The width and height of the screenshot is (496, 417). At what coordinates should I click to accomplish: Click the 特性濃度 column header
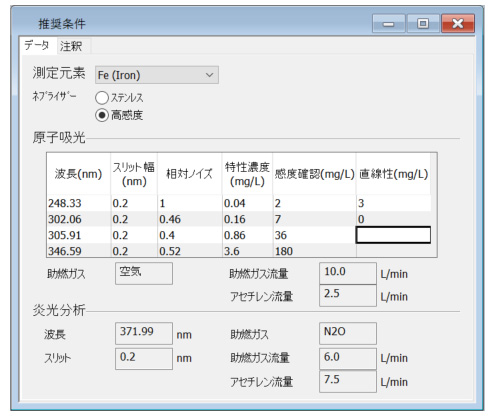tap(247, 174)
